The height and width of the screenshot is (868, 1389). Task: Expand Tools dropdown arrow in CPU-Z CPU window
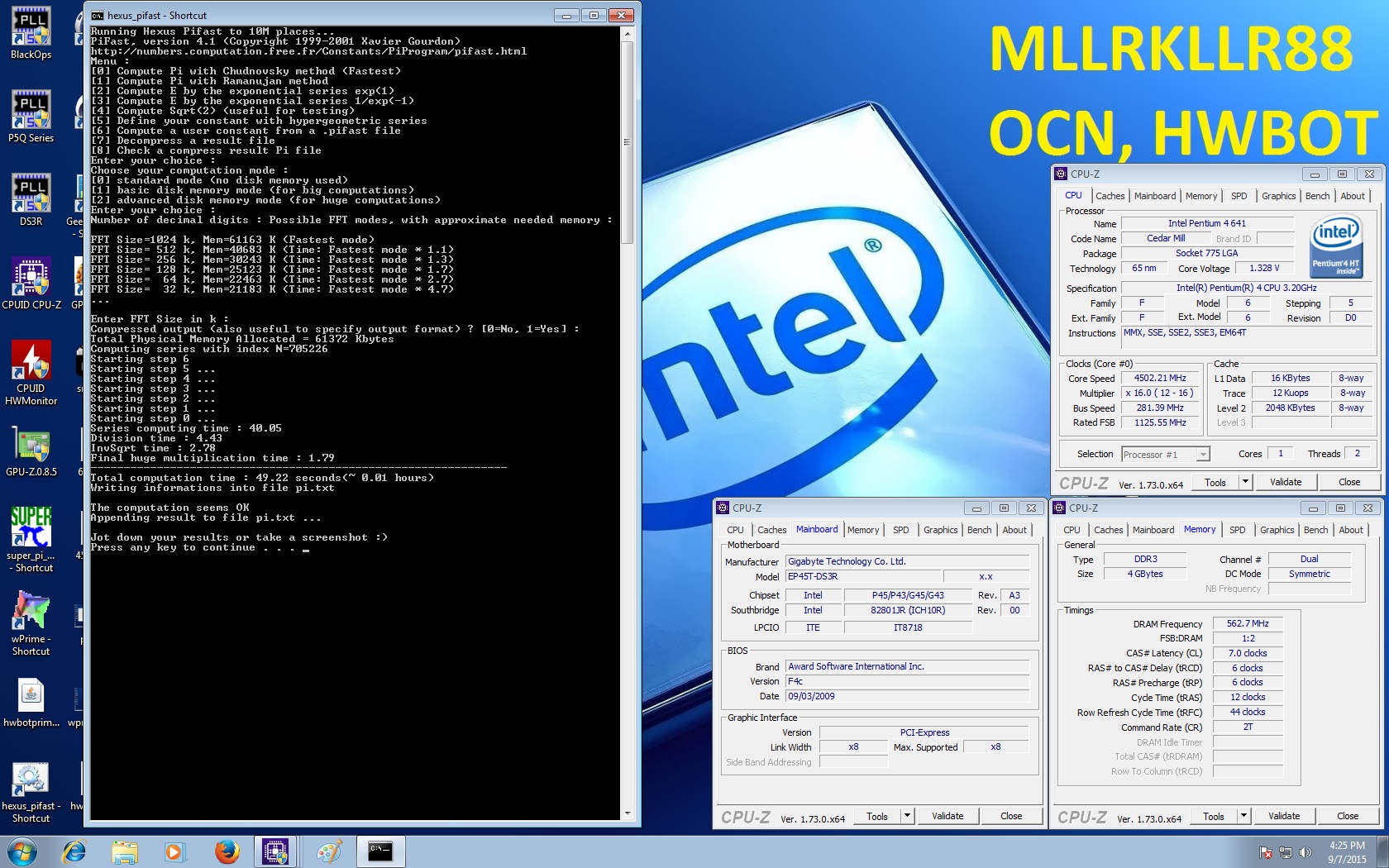point(1245,481)
